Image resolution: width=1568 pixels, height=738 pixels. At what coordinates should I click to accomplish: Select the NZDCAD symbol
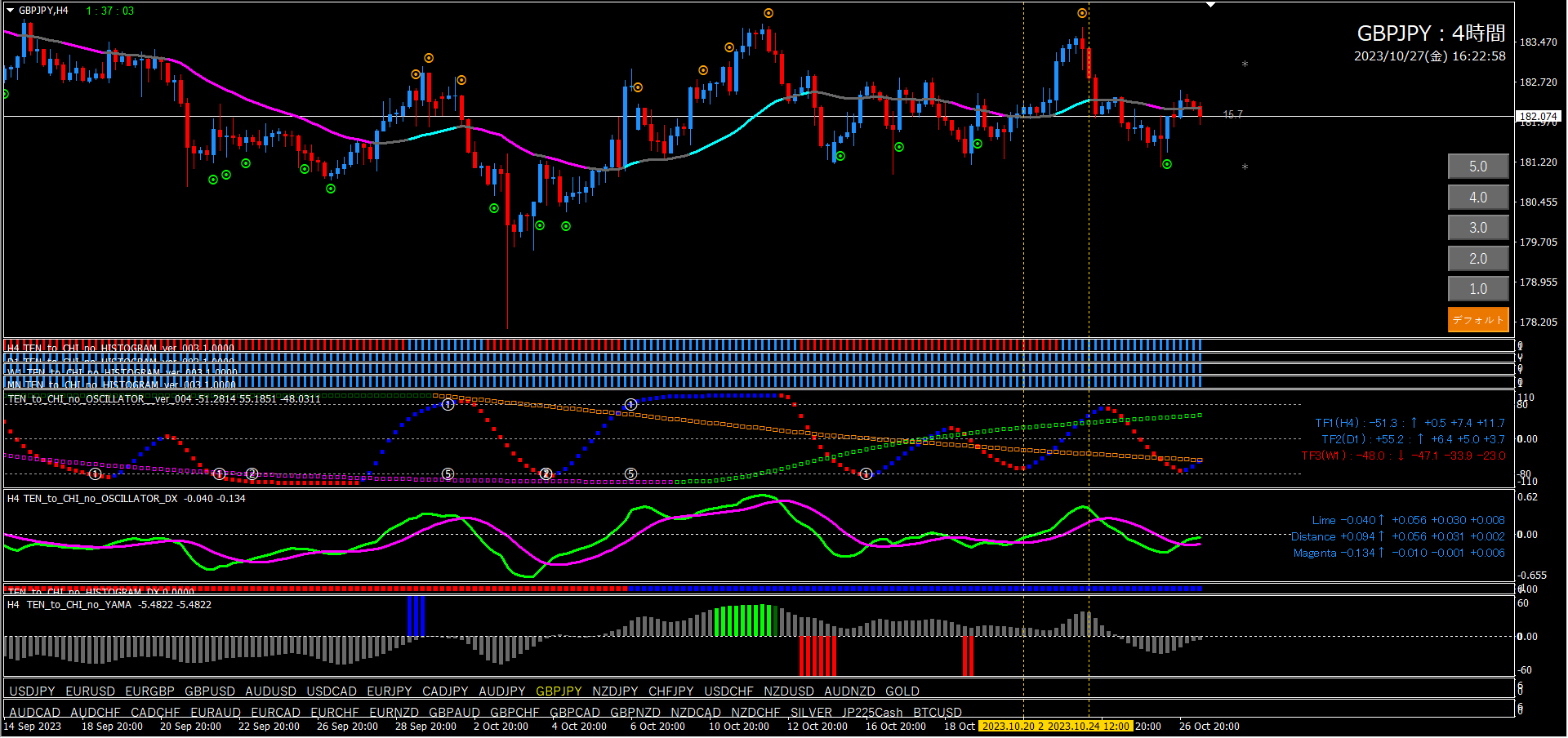click(x=696, y=713)
